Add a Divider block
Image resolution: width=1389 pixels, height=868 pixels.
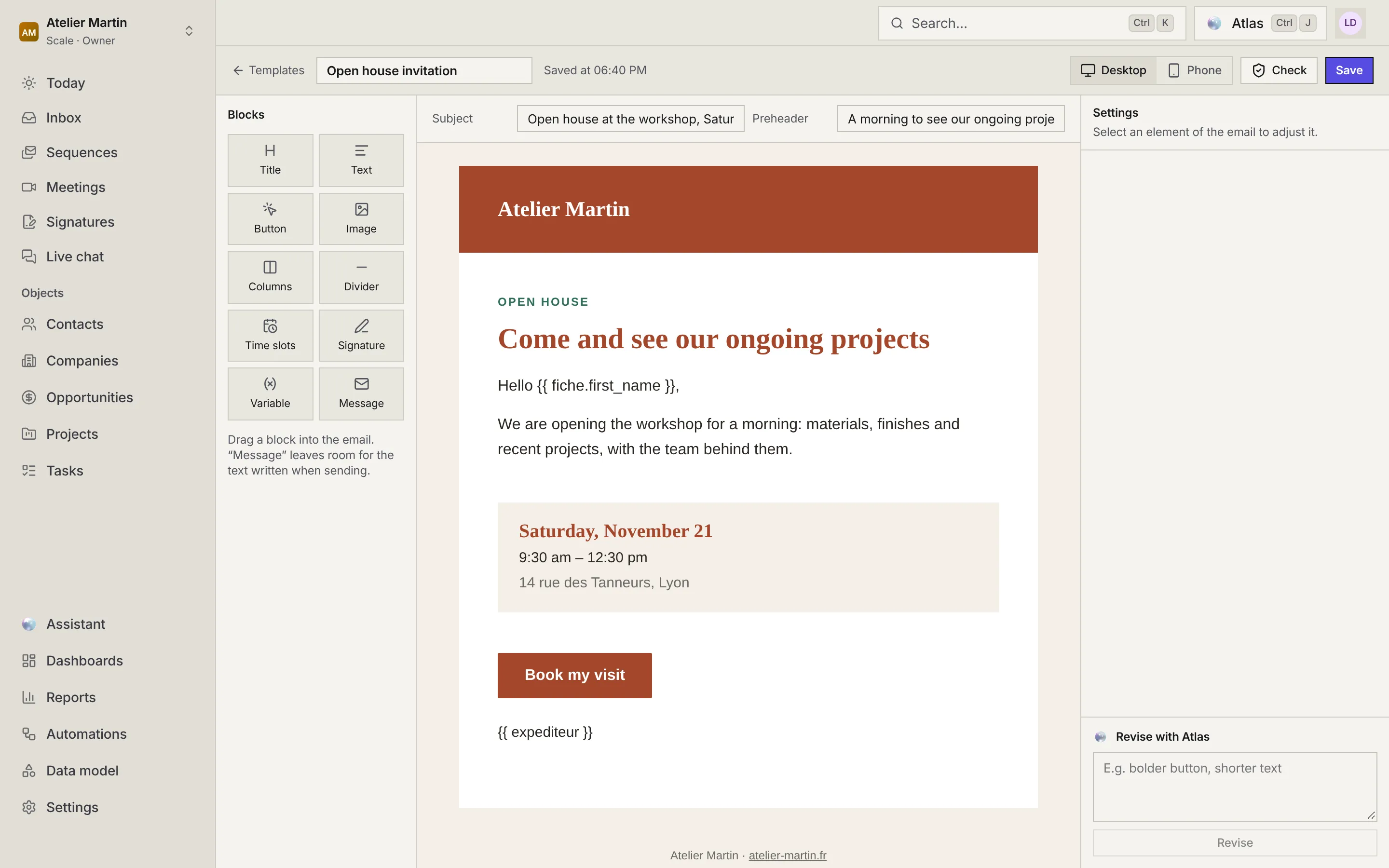tap(361, 277)
